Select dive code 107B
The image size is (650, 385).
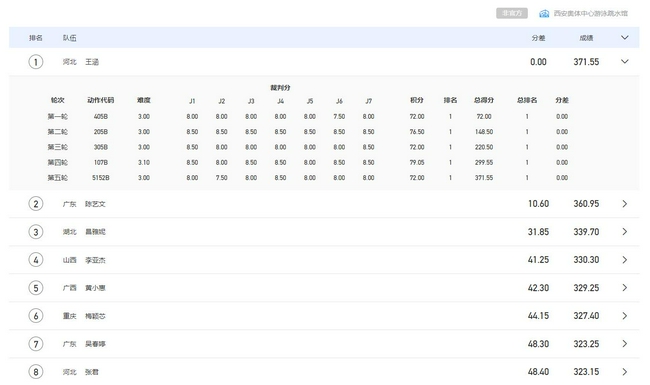coord(101,162)
